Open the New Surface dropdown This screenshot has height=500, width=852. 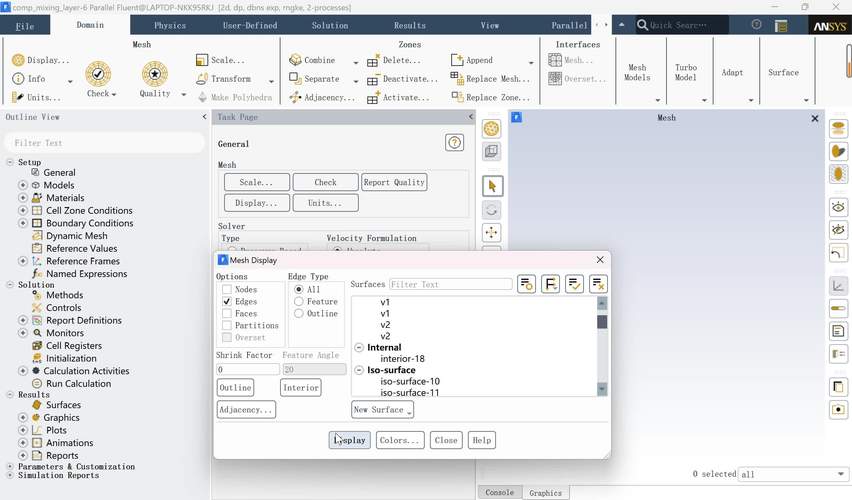pos(383,409)
